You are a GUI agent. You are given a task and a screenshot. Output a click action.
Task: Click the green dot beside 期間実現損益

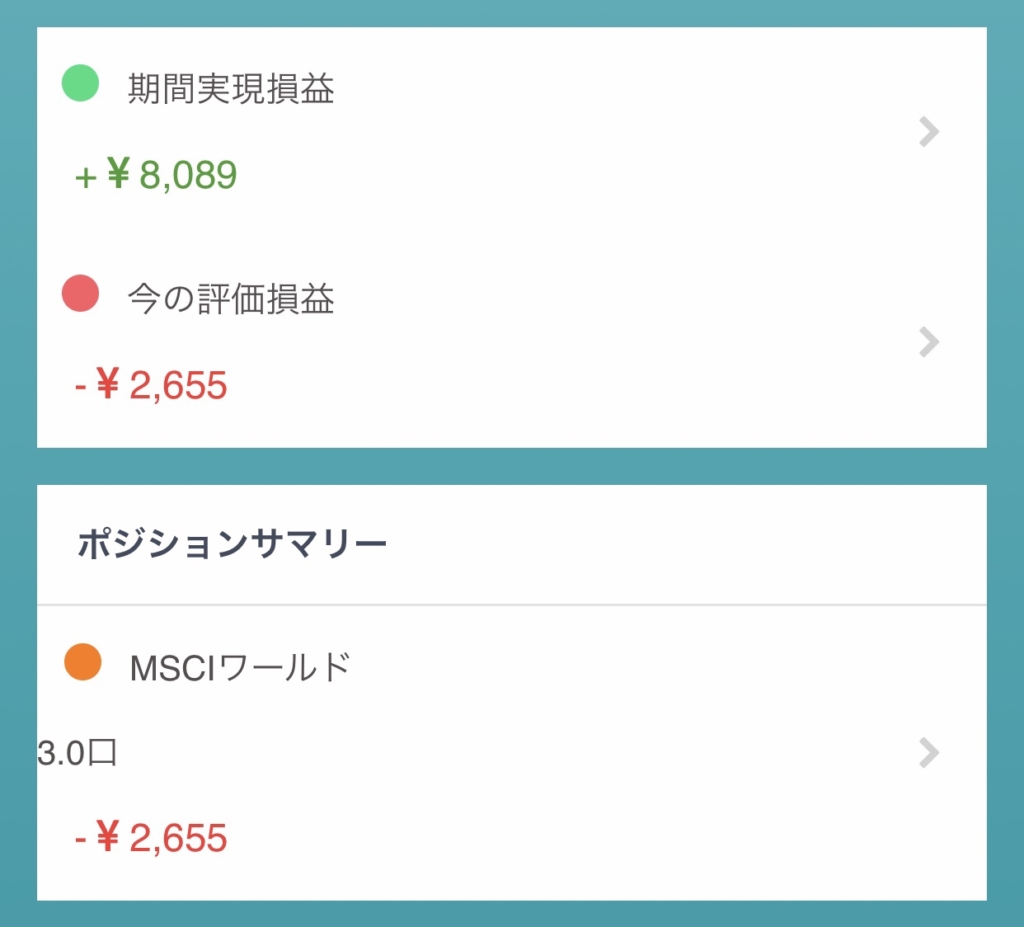(x=80, y=83)
